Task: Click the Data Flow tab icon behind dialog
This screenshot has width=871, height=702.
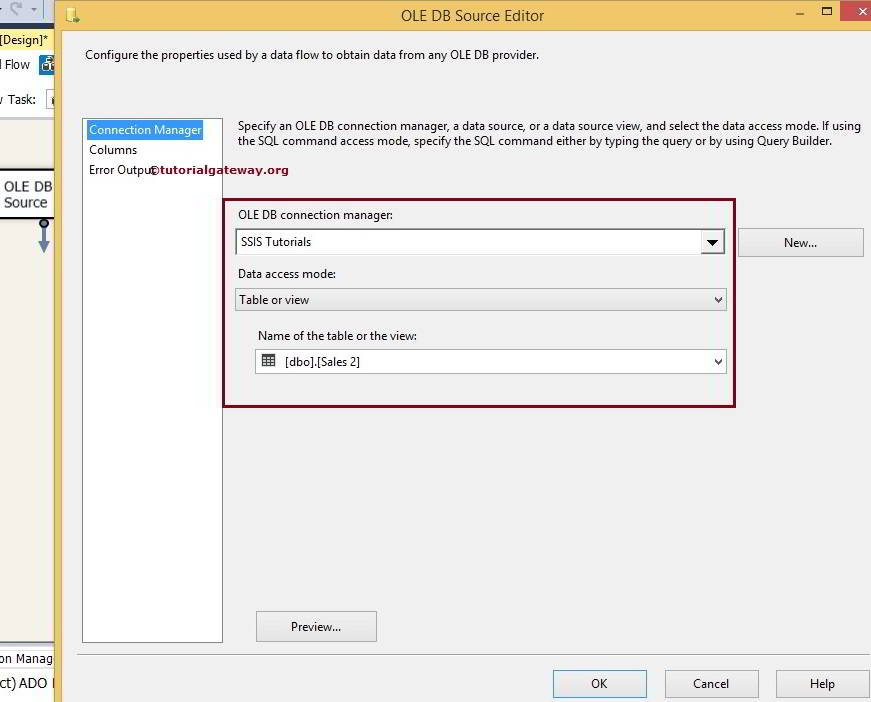Action: click(46, 65)
